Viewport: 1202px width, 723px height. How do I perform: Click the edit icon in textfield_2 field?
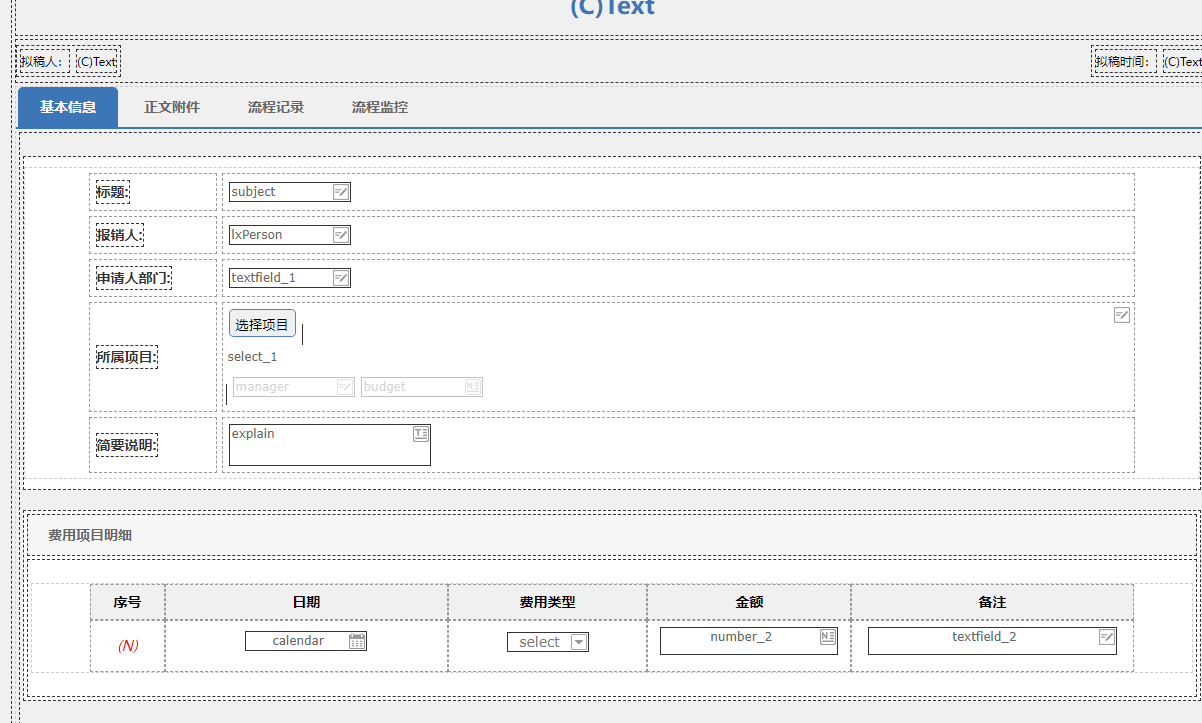pos(1107,637)
